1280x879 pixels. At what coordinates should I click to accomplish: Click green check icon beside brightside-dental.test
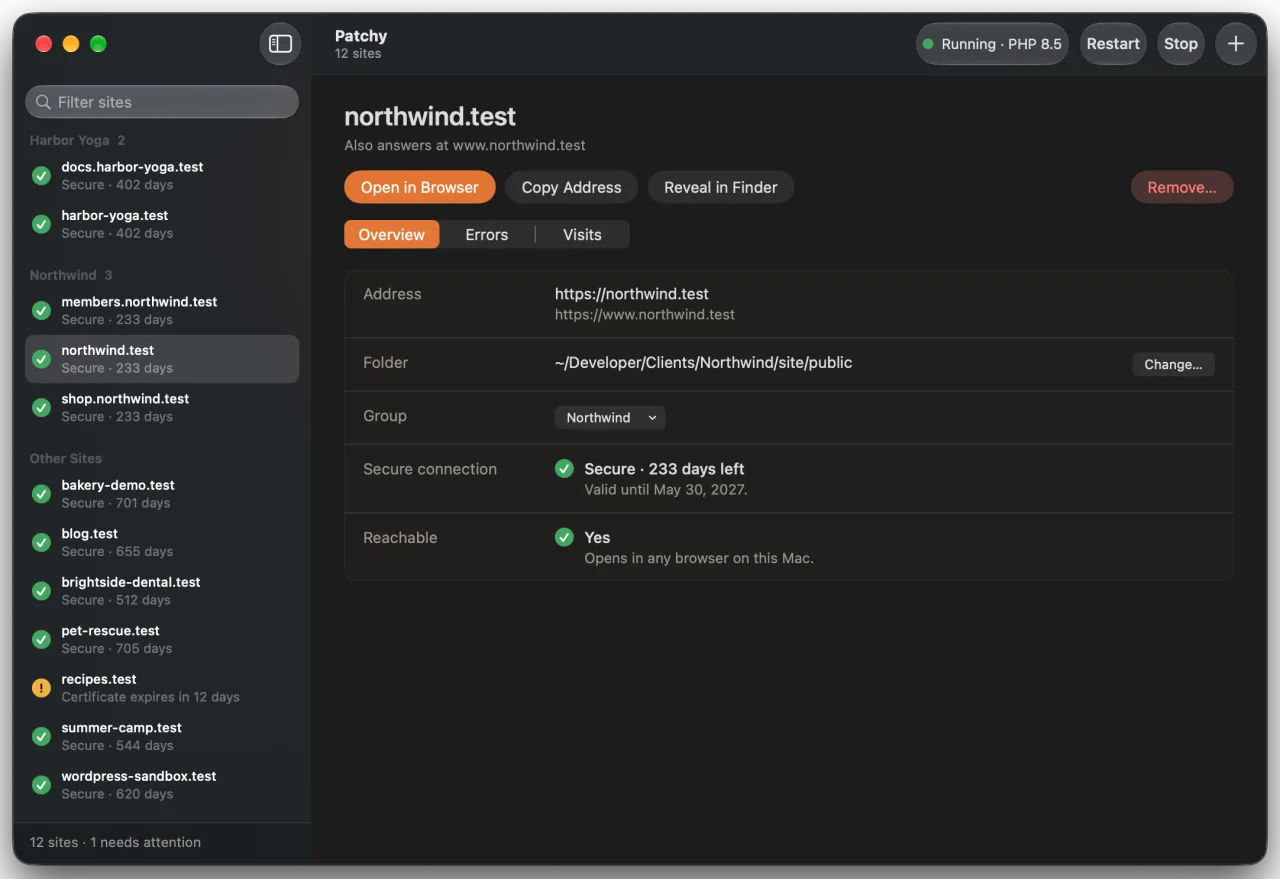[41, 591]
